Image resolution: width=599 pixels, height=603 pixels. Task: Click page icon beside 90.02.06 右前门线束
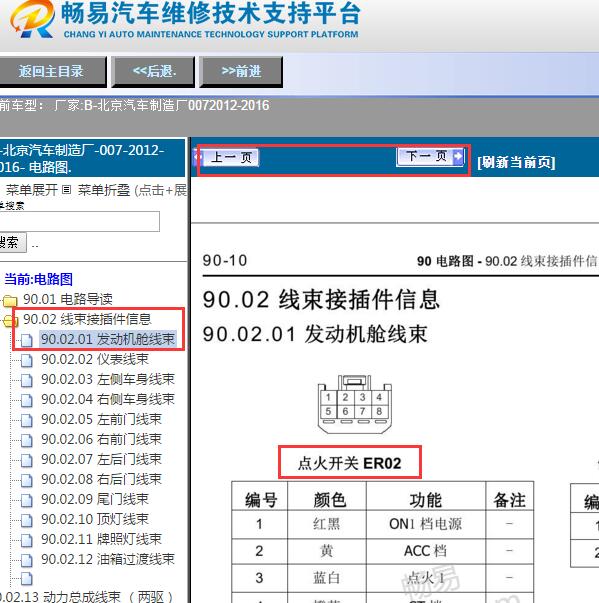click(27, 440)
